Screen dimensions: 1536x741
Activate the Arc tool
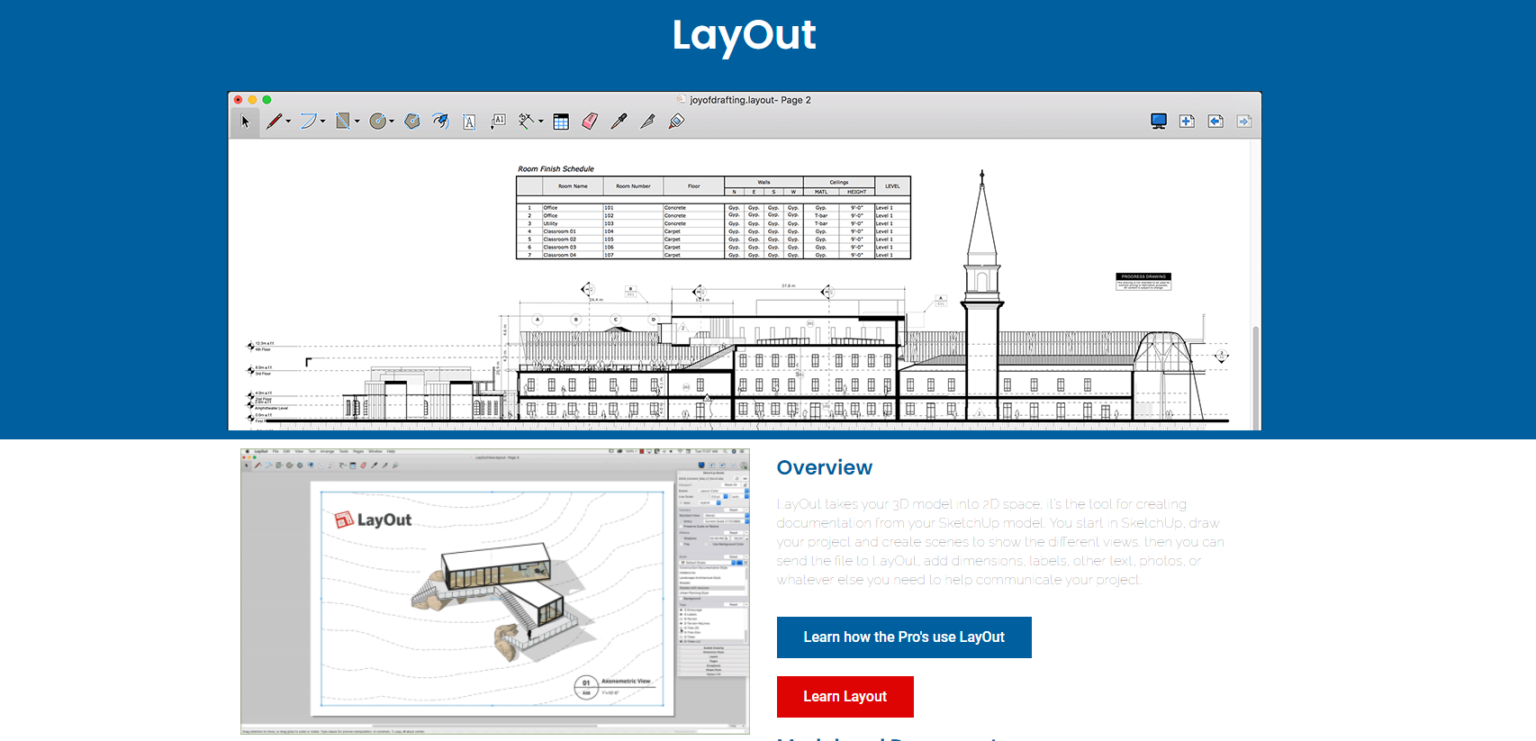click(x=306, y=121)
